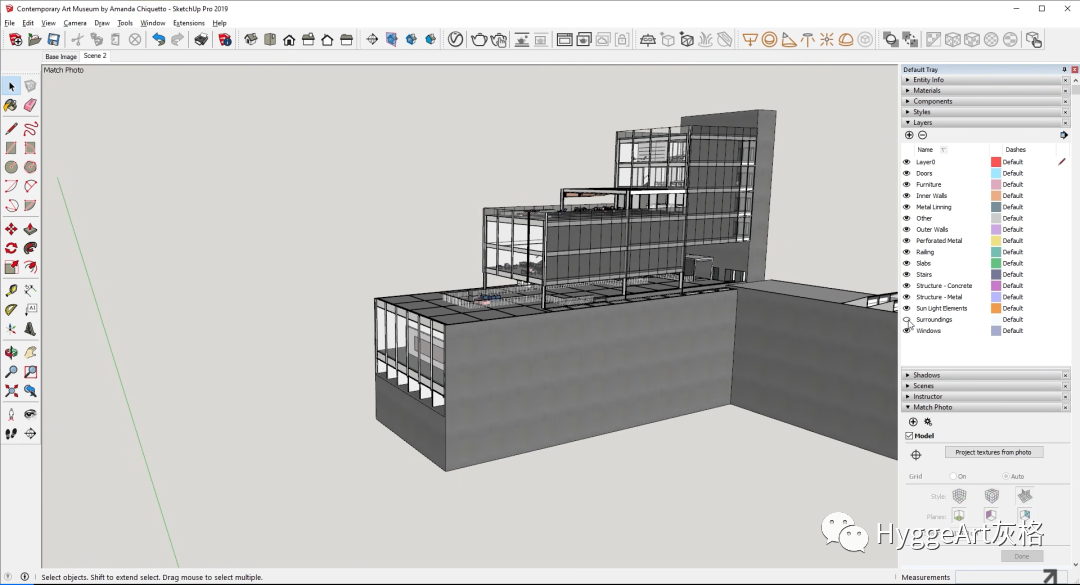Click Layer0 red color swatch
This screenshot has width=1080, height=585.
[995, 162]
